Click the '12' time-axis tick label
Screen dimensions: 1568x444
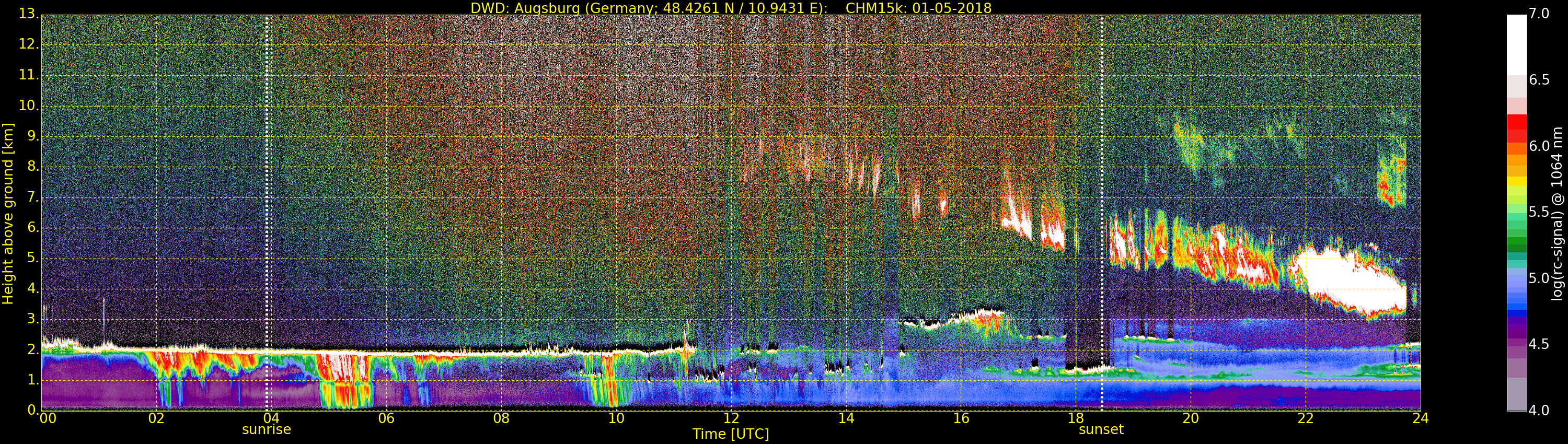731,418
